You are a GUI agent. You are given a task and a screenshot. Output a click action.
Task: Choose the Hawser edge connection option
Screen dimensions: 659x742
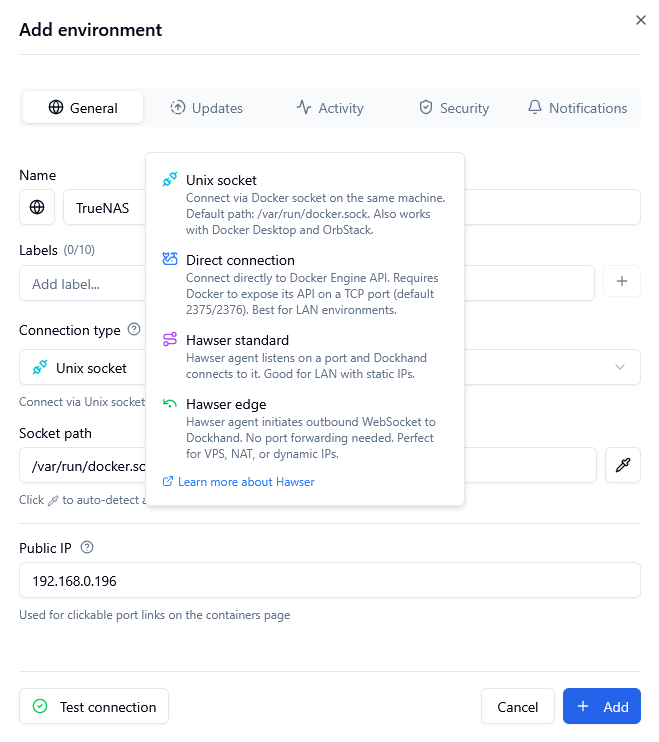226,405
